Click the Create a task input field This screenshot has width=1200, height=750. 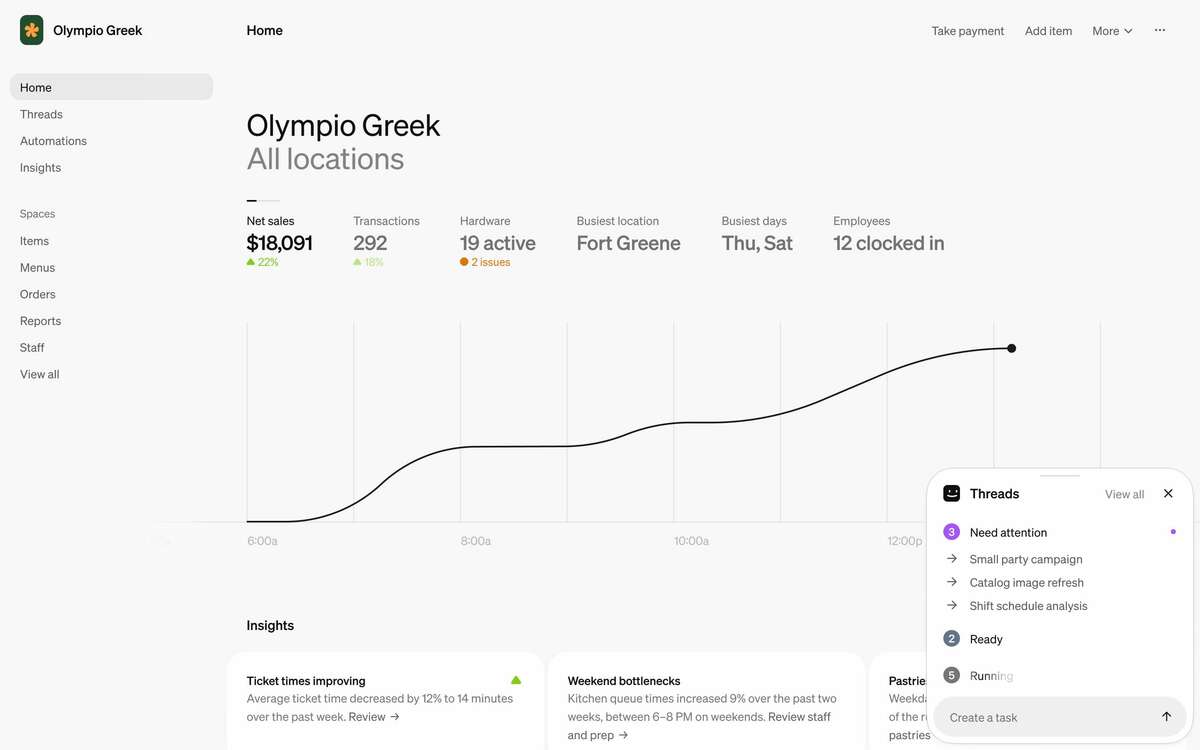(1045, 717)
